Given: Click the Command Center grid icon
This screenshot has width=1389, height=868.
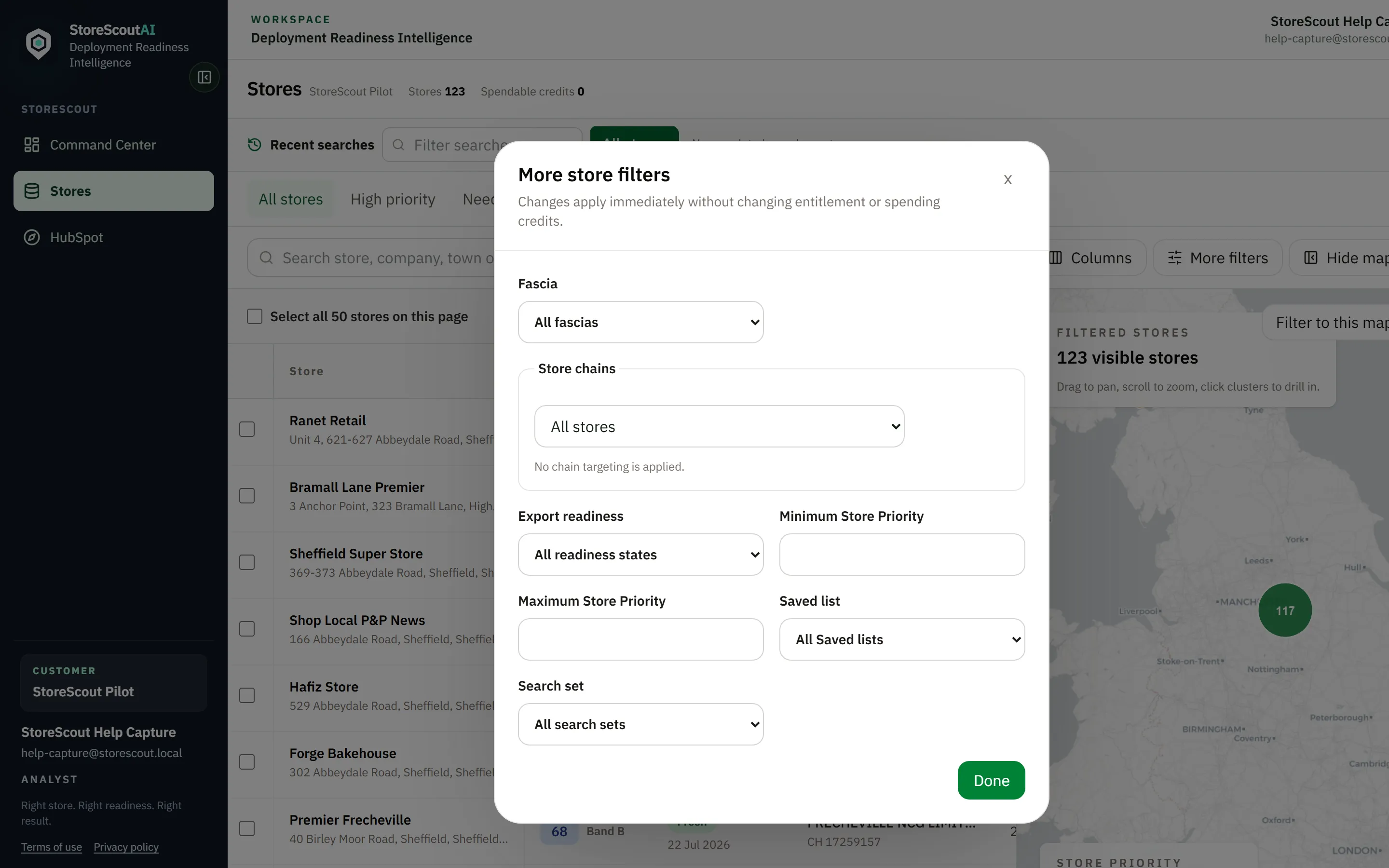Looking at the screenshot, I should coord(31,145).
